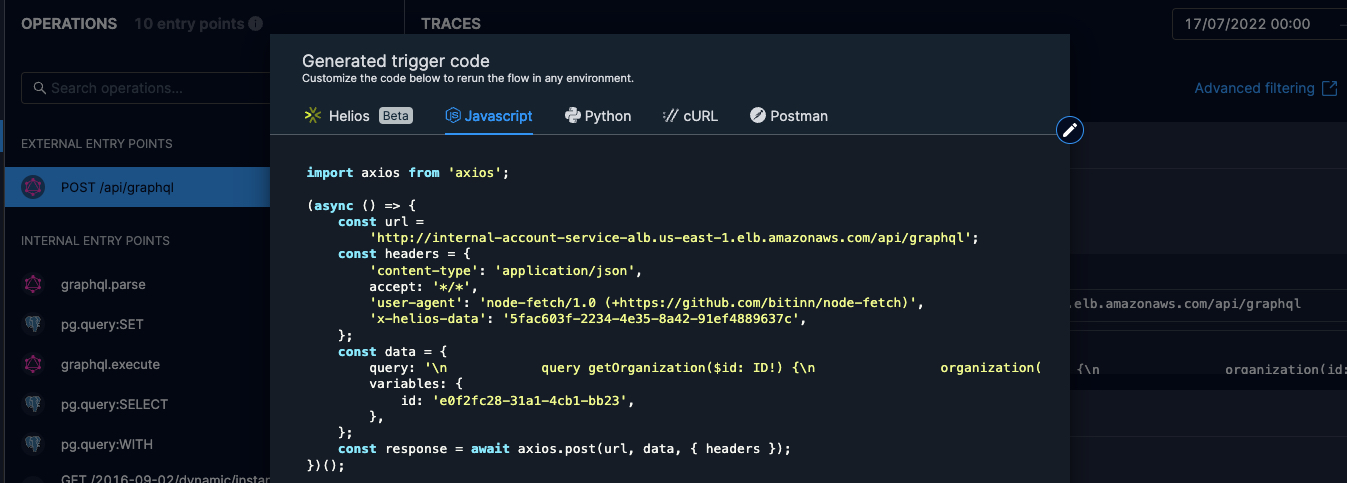
Task: Click the Javascript tab icon
Action: pos(453,116)
